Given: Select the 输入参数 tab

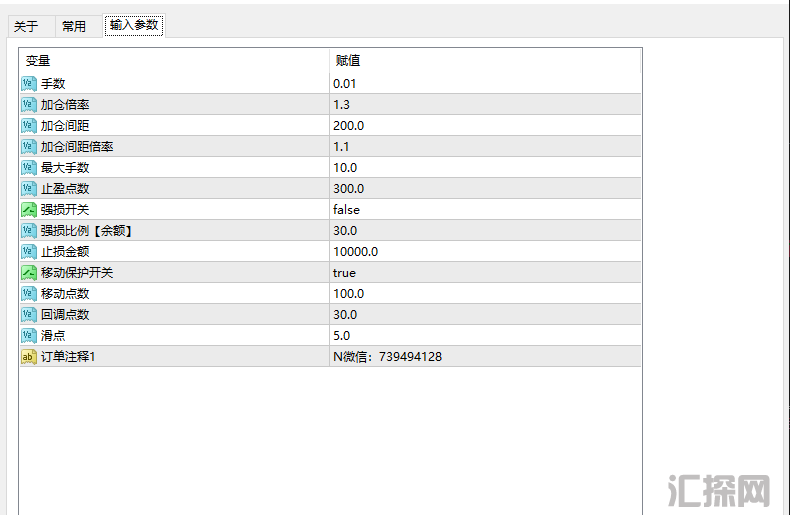Looking at the screenshot, I should coord(134,26).
